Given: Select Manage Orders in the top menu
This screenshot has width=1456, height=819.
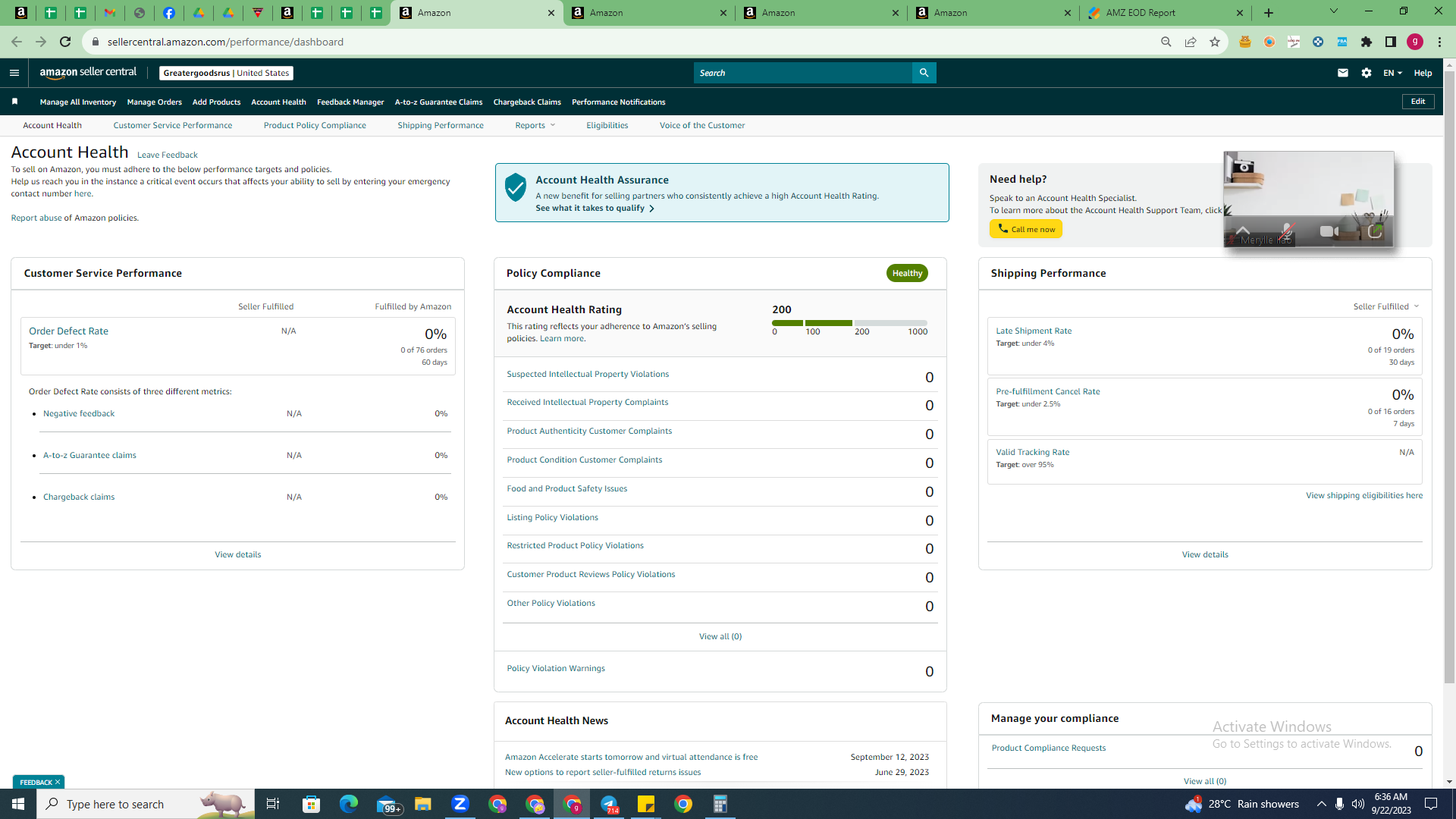Looking at the screenshot, I should [155, 102].
